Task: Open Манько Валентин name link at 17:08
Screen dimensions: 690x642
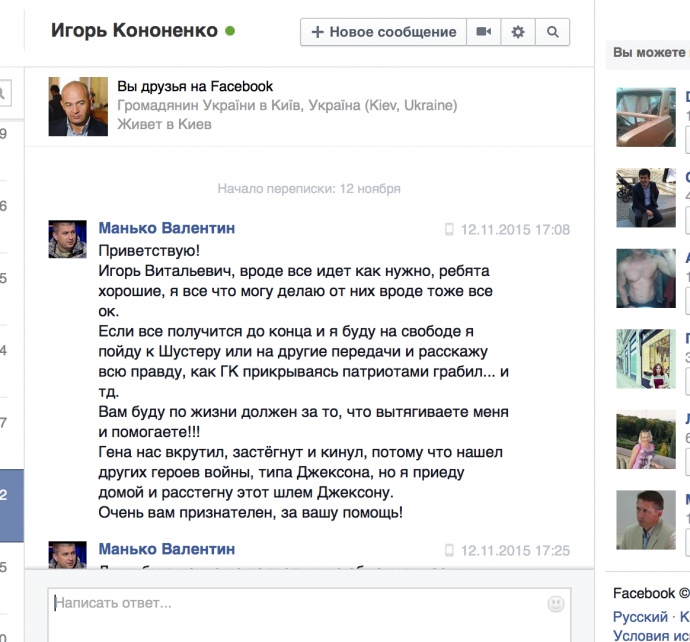Action: point(167,228)
